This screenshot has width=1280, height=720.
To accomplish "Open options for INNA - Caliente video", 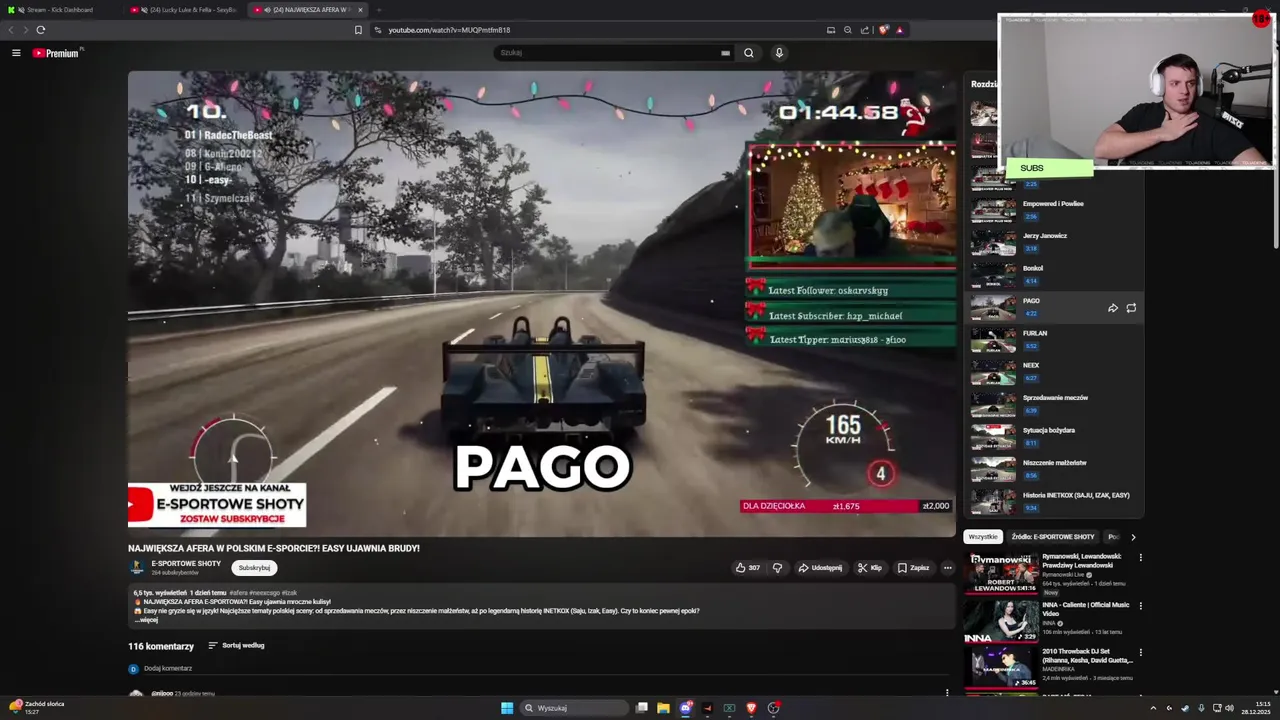I will coord(1140,606).
